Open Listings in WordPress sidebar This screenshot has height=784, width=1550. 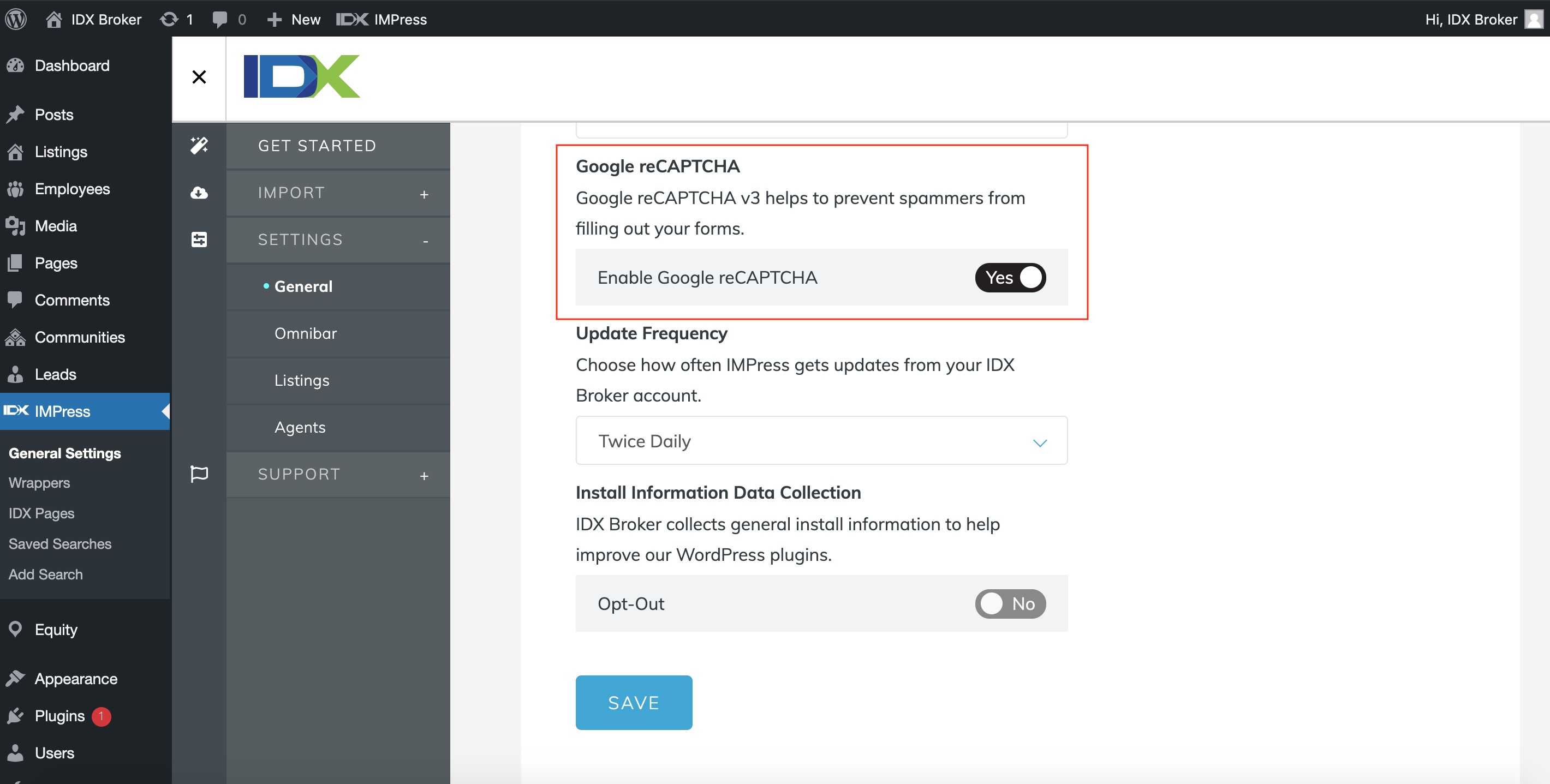coord(86,152)
